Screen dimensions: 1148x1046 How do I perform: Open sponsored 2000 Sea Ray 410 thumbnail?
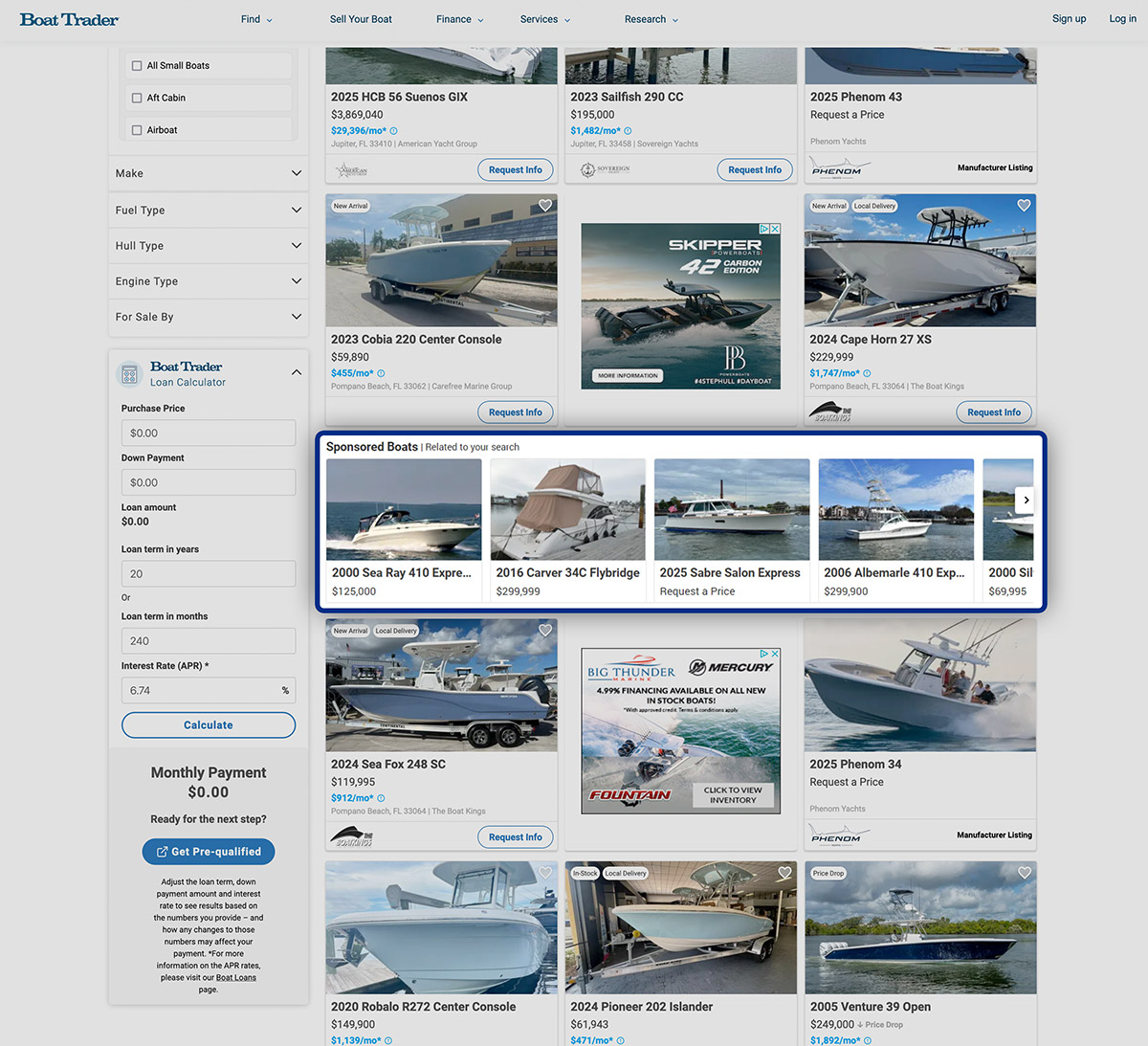coord(404,509)
